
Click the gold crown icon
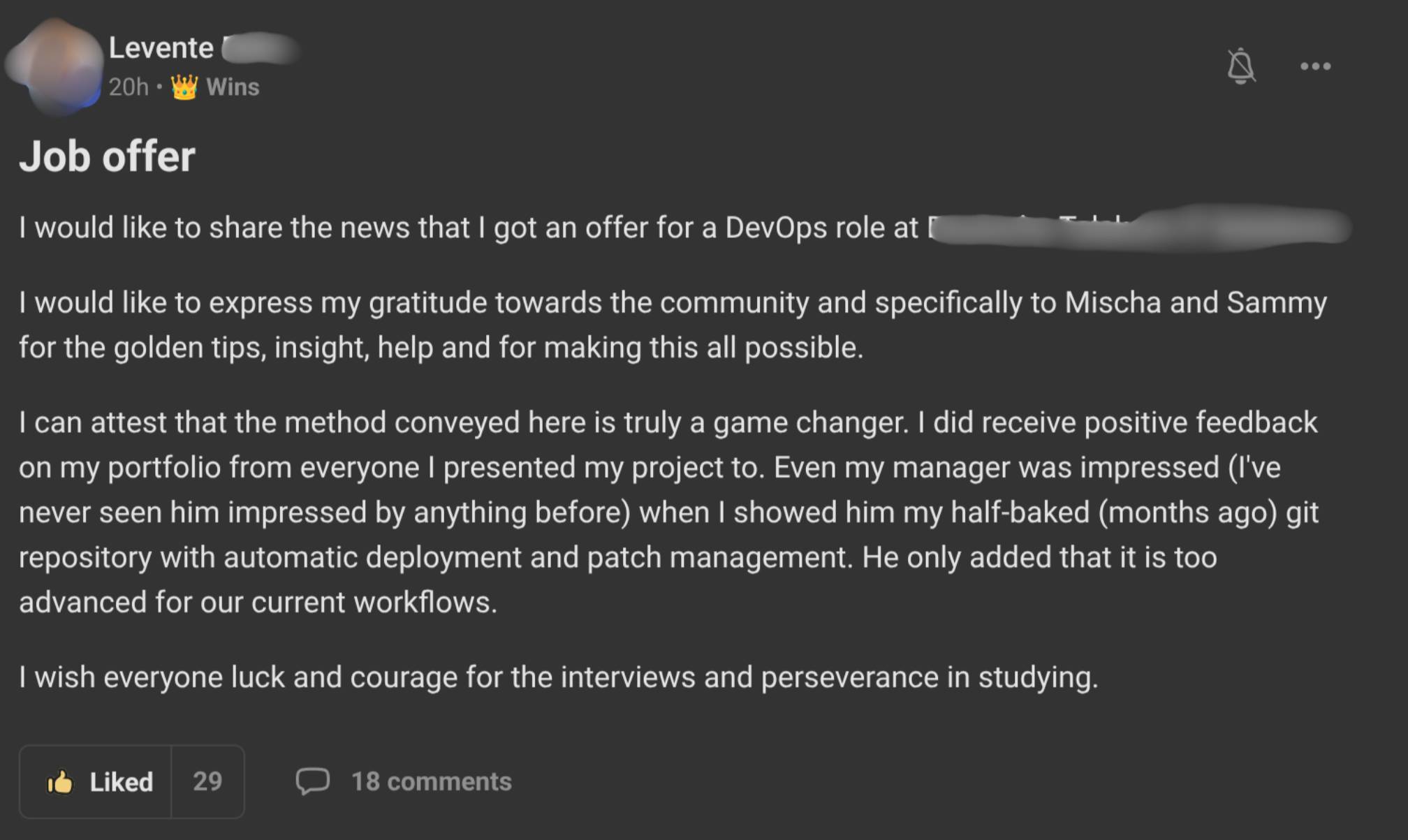pos(184,87)
